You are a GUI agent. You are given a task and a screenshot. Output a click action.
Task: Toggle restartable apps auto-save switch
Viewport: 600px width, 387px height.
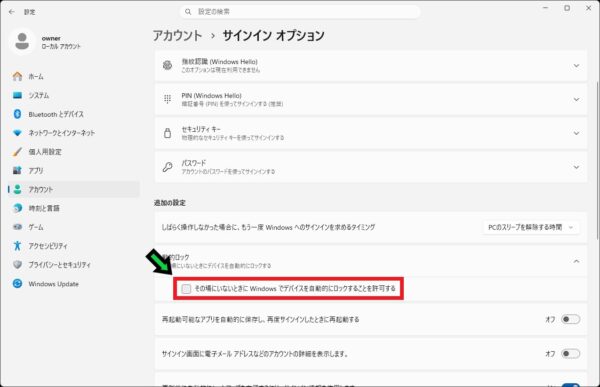[571, 319]
